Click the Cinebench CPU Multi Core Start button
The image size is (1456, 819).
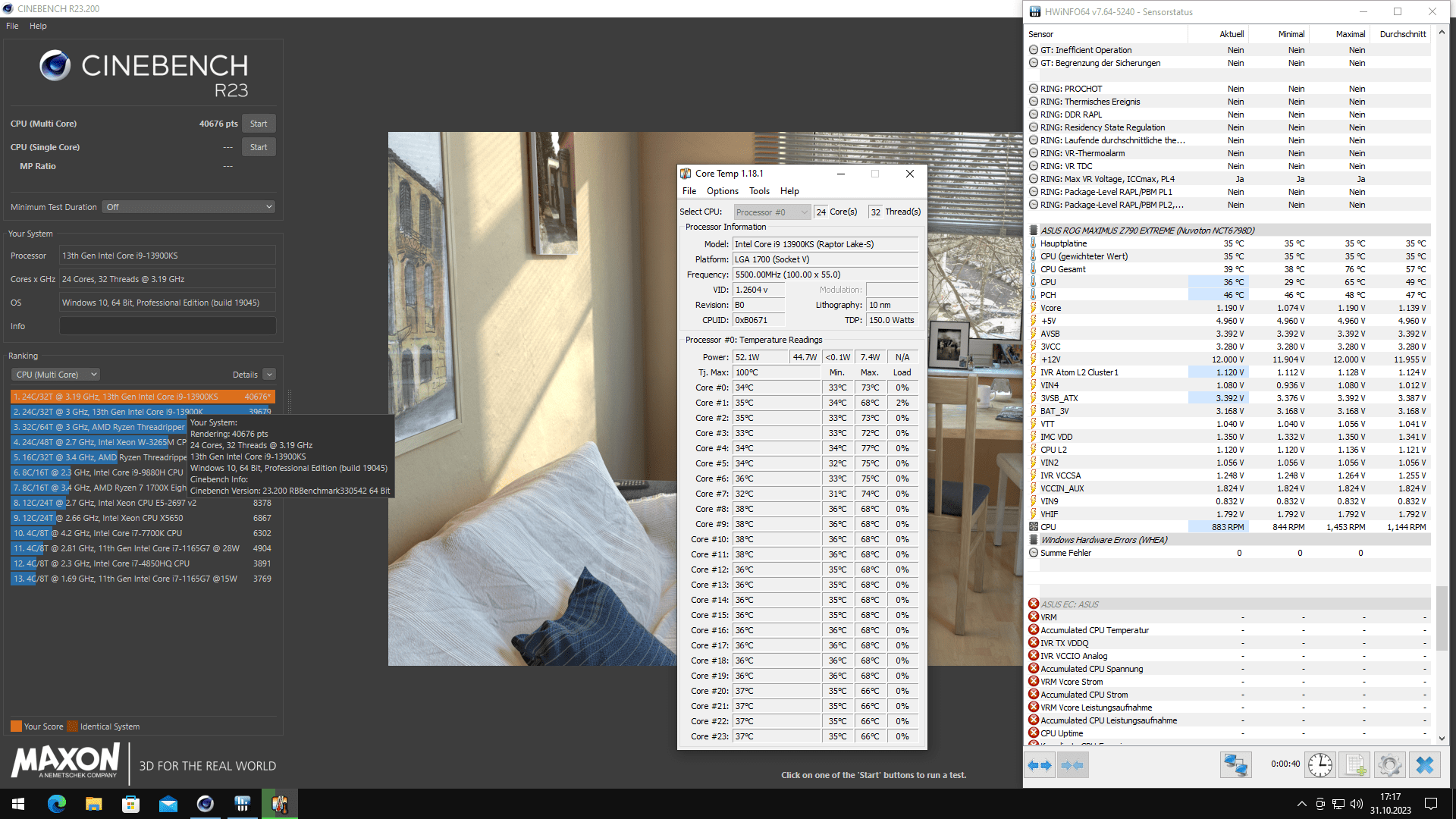(x=258, y=123)
